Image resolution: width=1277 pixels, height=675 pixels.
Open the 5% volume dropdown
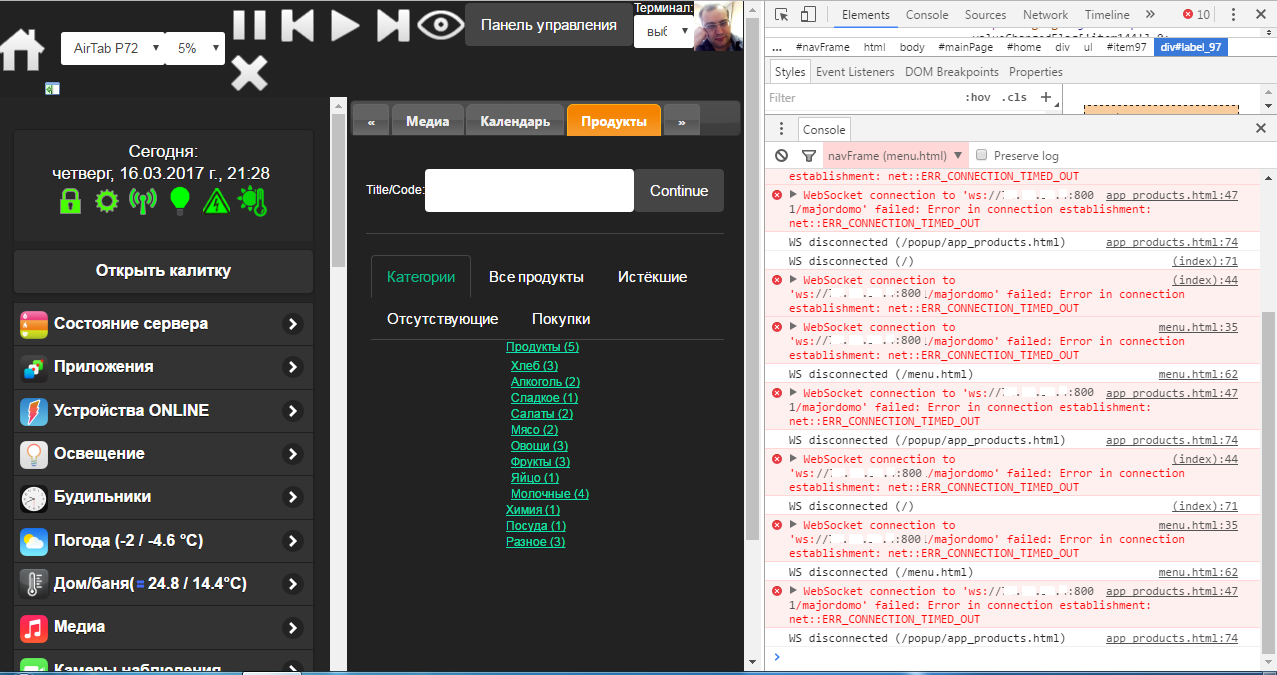pyautogui.click(x=196, y=48)
